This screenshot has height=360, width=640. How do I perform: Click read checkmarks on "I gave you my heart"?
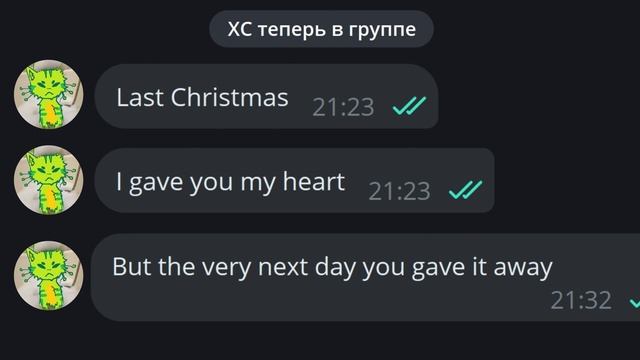pos(465,190)
